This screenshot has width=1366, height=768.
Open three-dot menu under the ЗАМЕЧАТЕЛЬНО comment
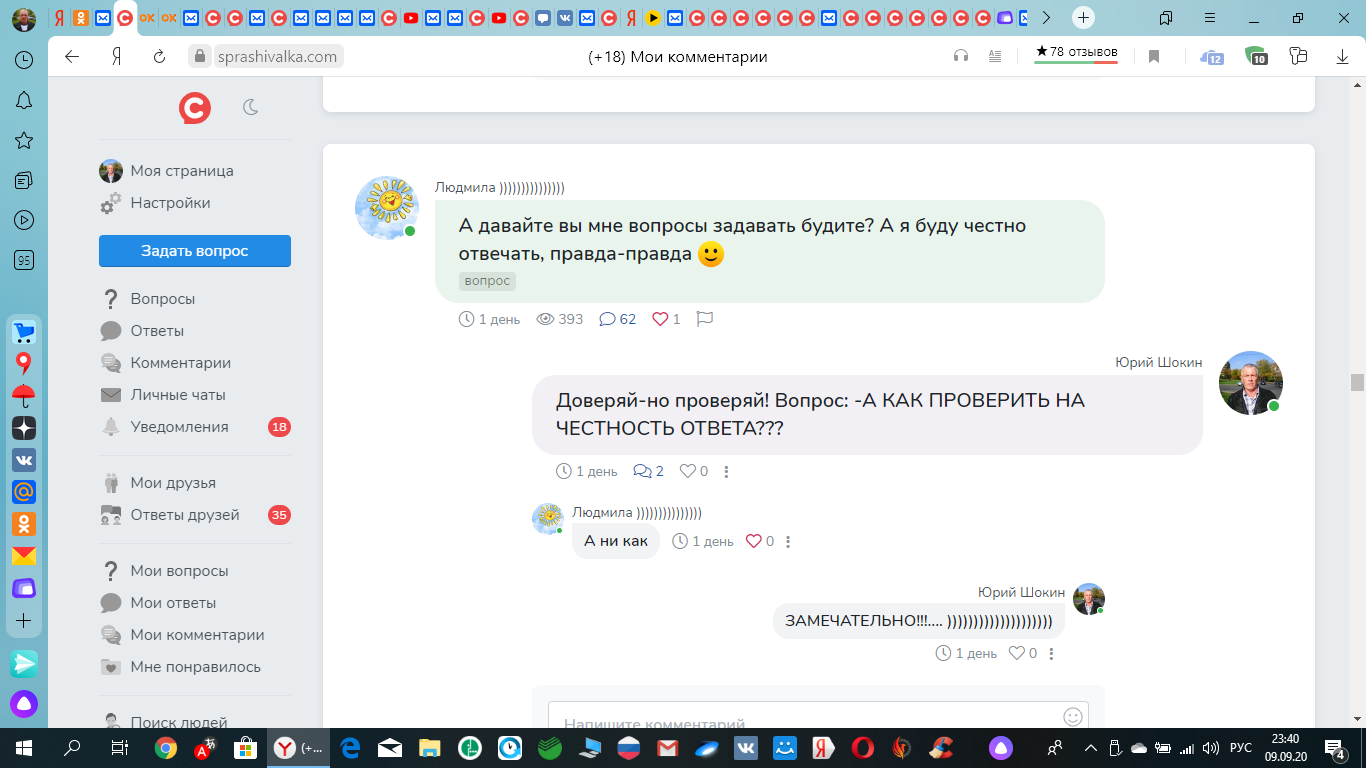coord(1051,654)
